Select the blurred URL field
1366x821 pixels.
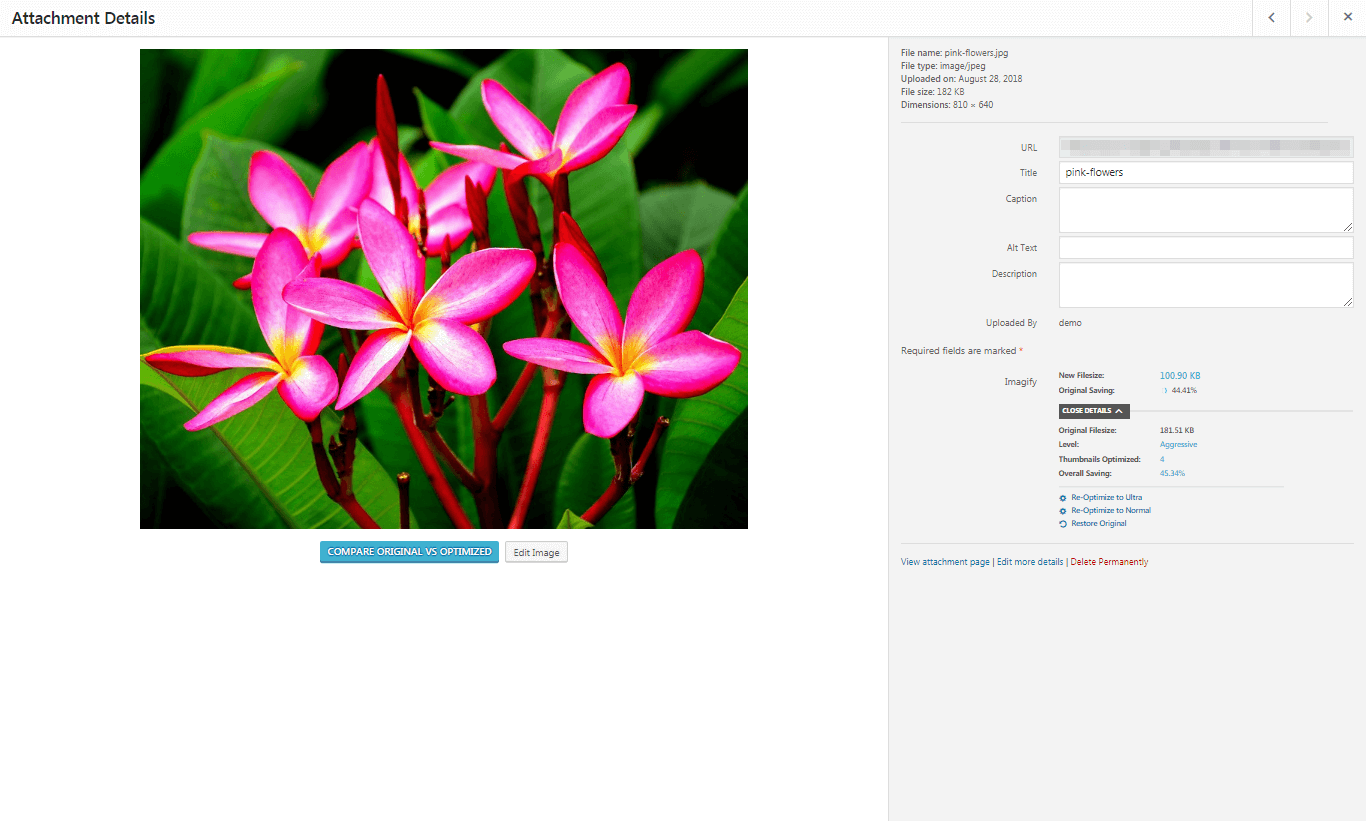1205,147
